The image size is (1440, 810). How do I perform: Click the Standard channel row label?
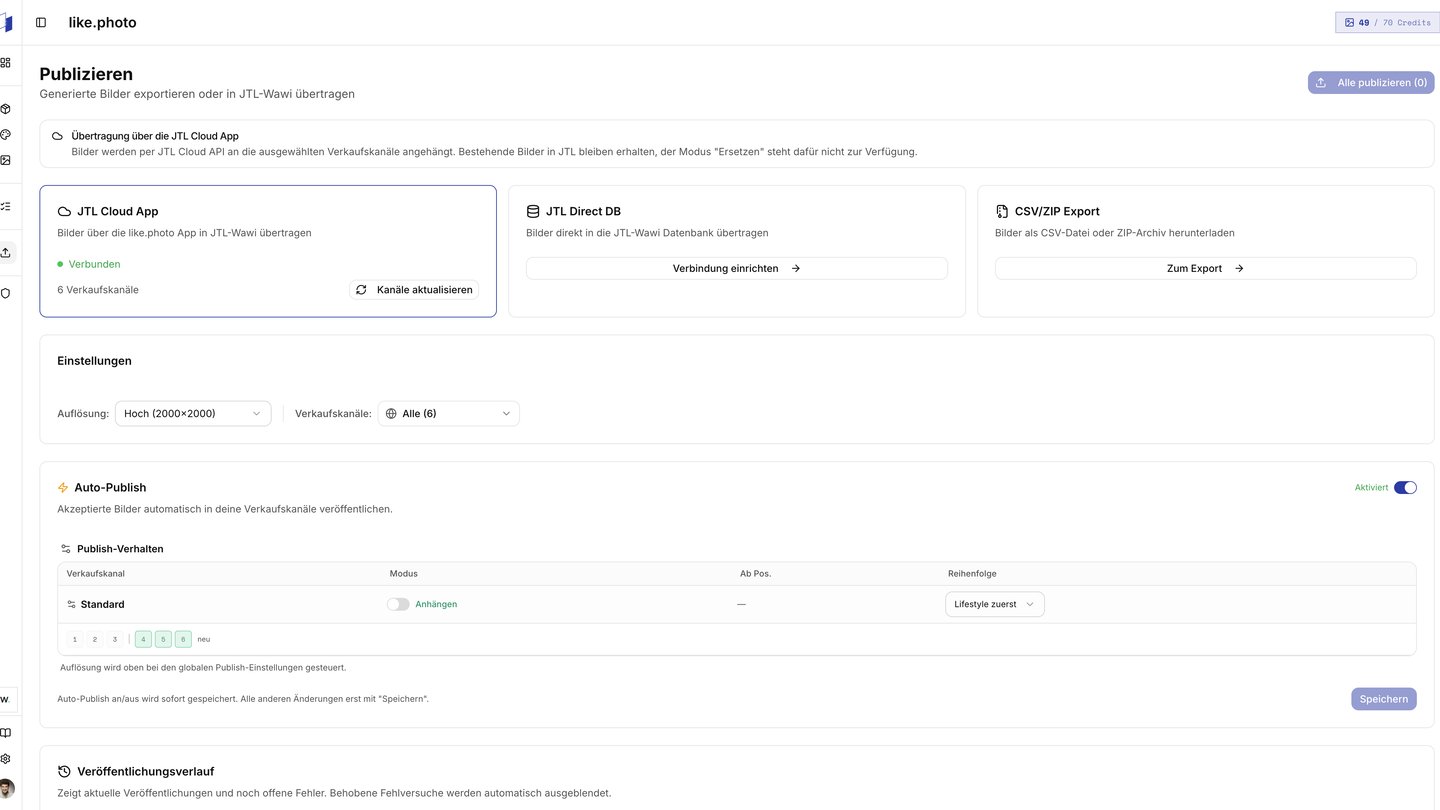click(x=102, y=604)
